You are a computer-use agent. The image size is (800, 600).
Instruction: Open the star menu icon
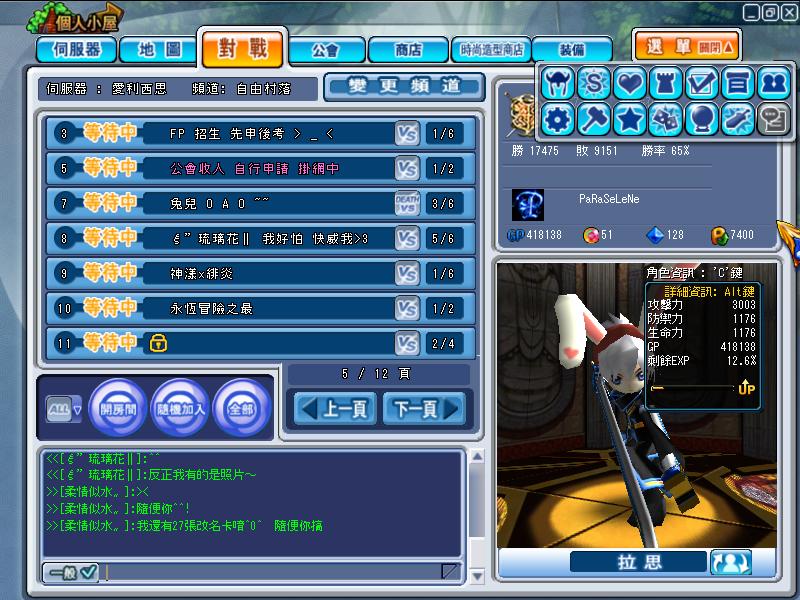tap(630, 119)
